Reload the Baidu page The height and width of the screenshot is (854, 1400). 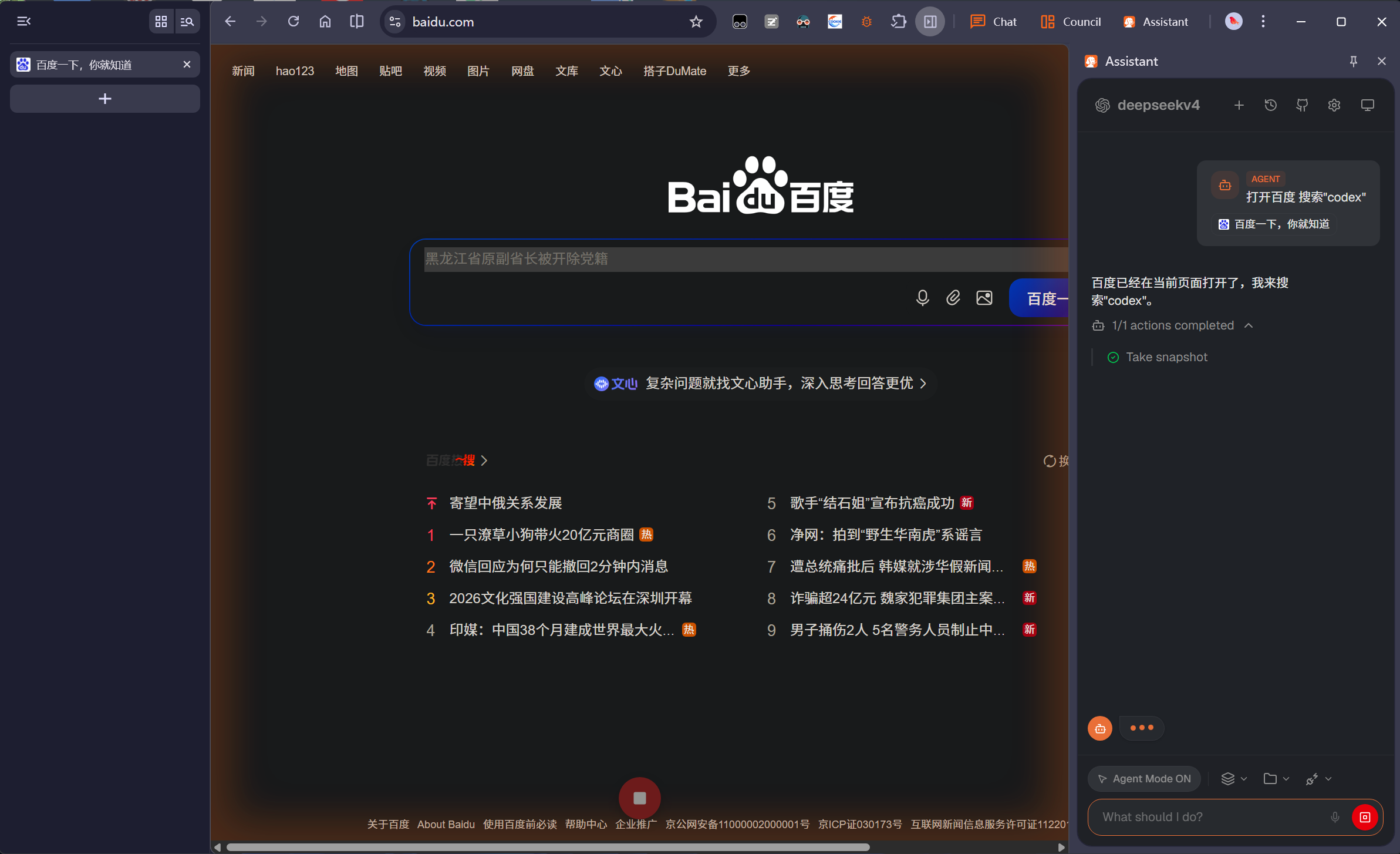pos(294,22)
